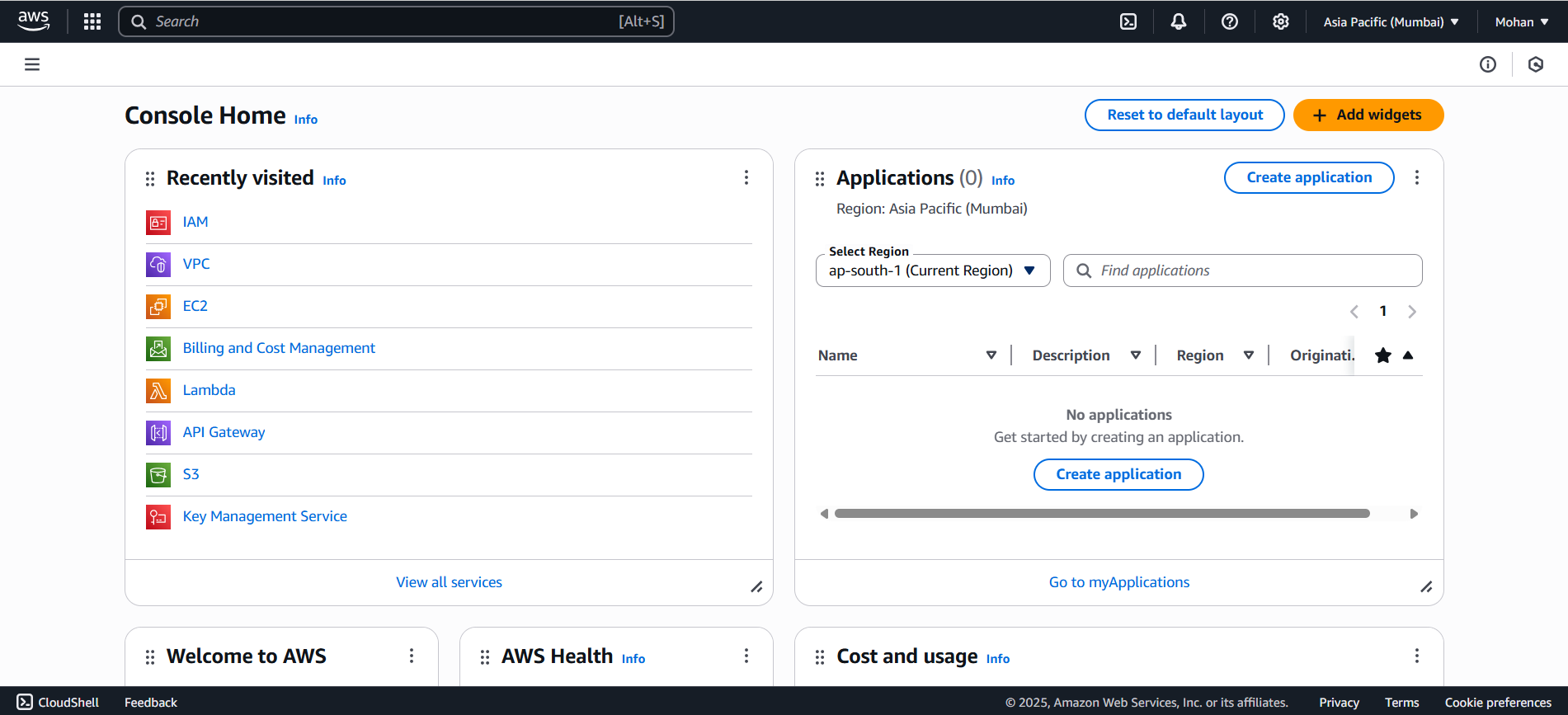The height and width of the screenshot is (715, 1568).
Task: Click the Find applications search field
Action: coord(1243,270)
